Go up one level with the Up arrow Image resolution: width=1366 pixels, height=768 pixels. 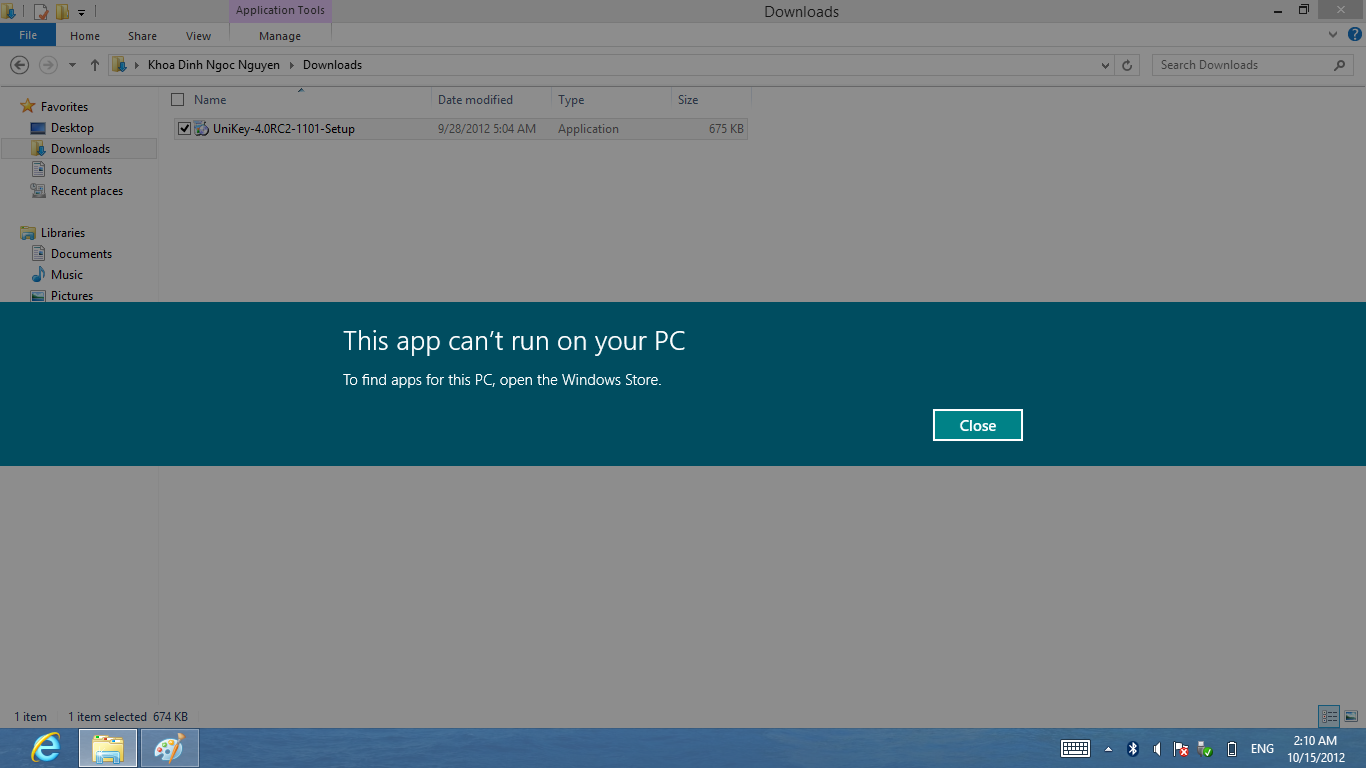coord(95,65)
